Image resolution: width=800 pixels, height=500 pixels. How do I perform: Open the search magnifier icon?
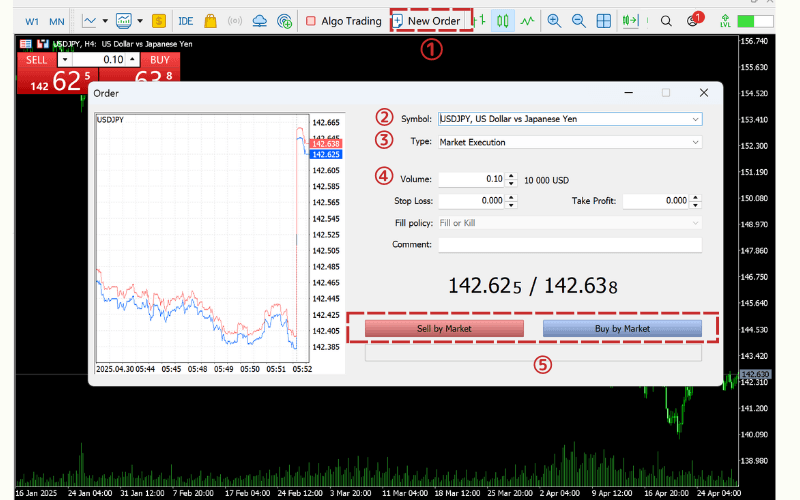666,20
